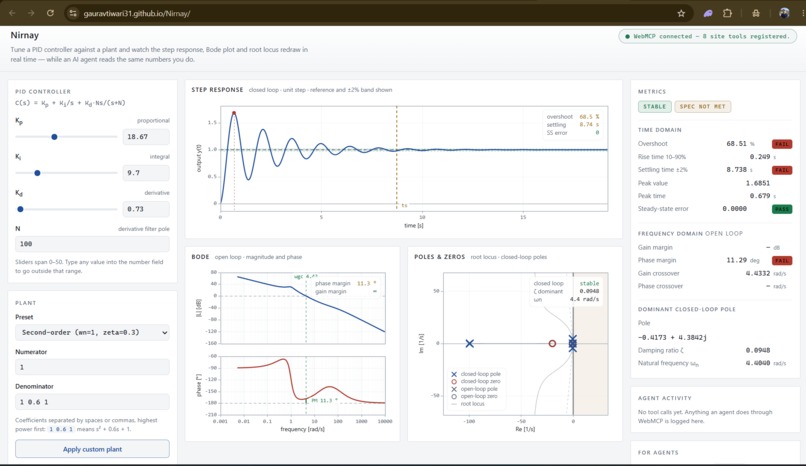The height and width of the screenshot is (466, 806).
Task: Click the AGENT ACTIVITY heading
Action: click(665, 398)
